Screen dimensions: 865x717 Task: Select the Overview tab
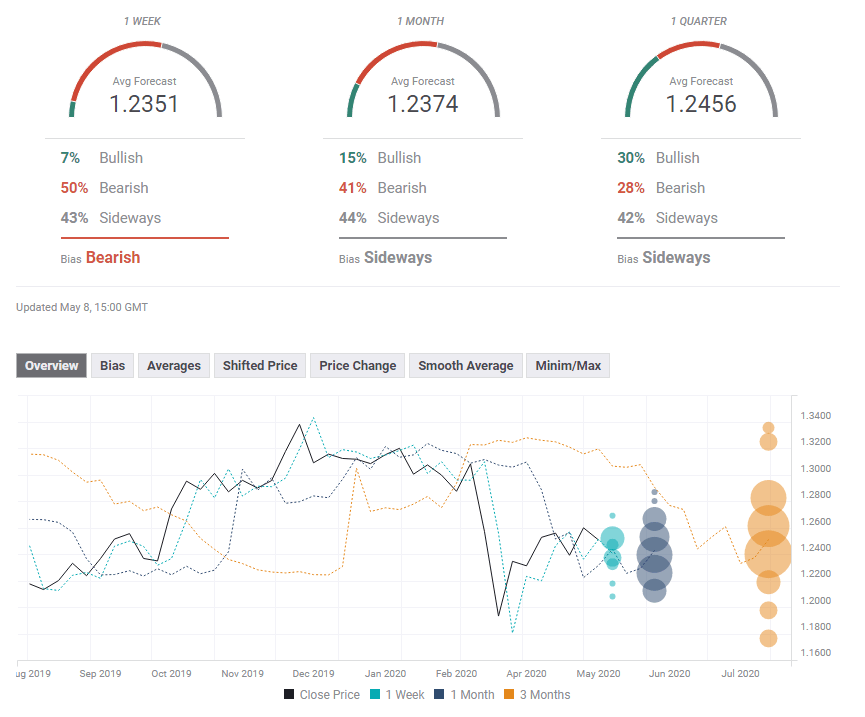point(51,366)
